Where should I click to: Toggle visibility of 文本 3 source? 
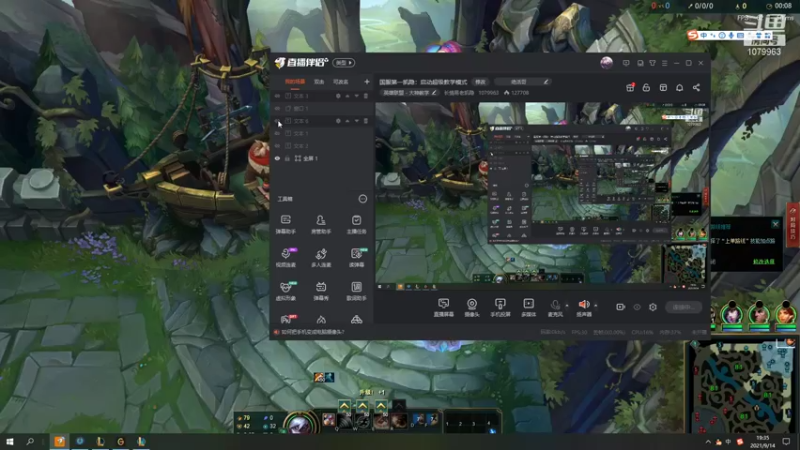tap(278, 96)
